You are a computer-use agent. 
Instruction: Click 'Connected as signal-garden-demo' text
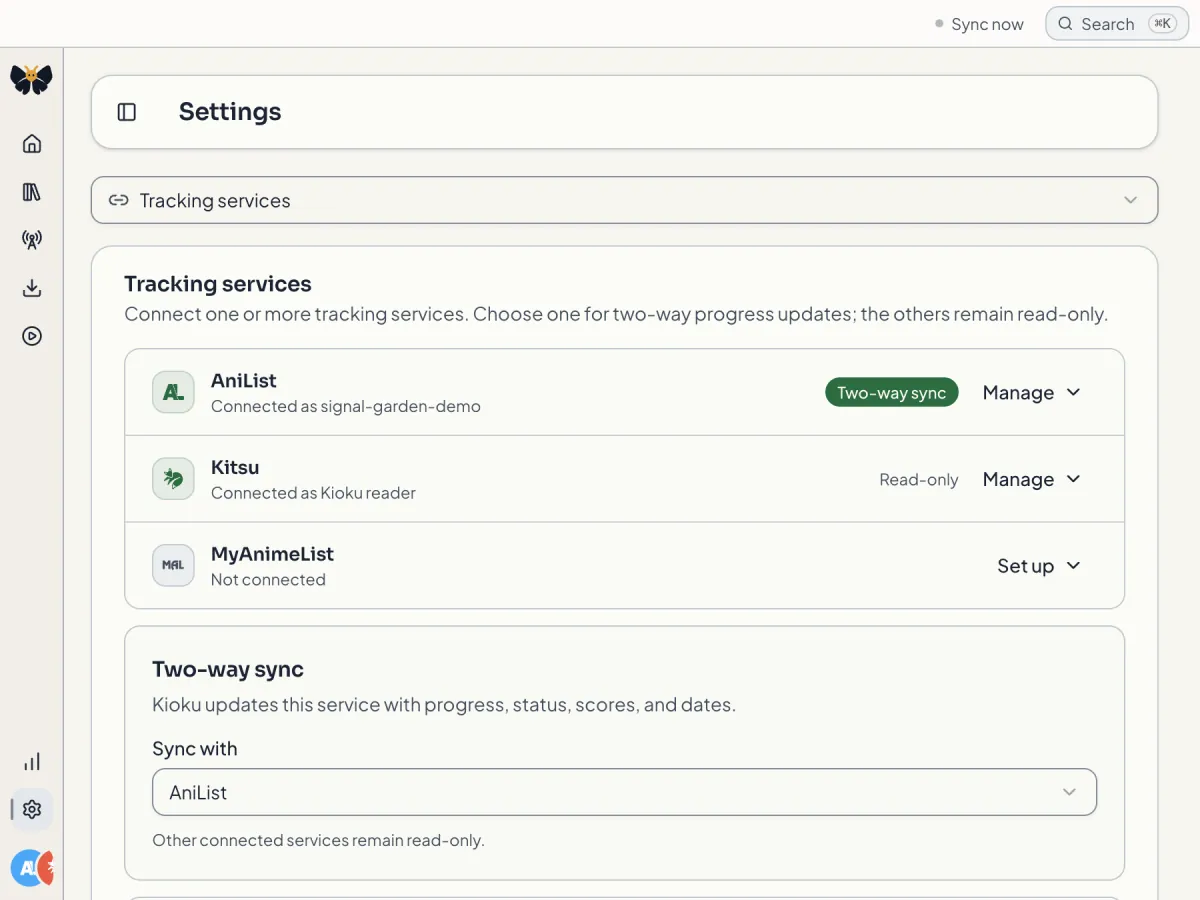[346, 406]
